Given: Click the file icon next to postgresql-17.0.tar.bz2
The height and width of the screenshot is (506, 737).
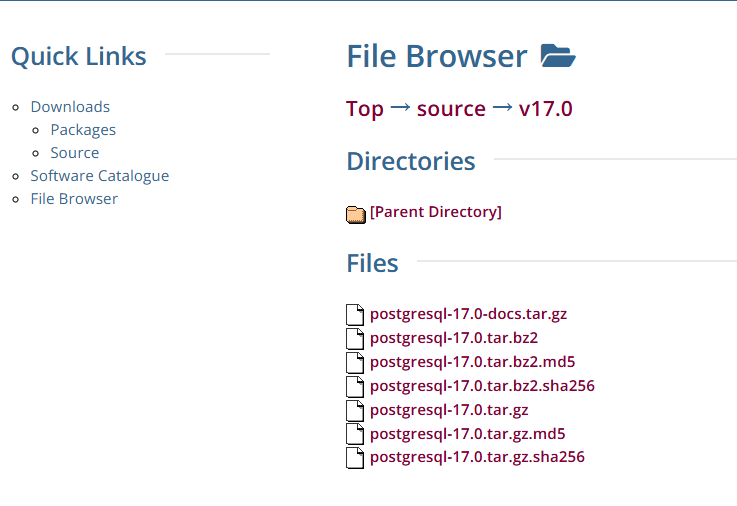Looking at the screenshot, I should 355,339.
